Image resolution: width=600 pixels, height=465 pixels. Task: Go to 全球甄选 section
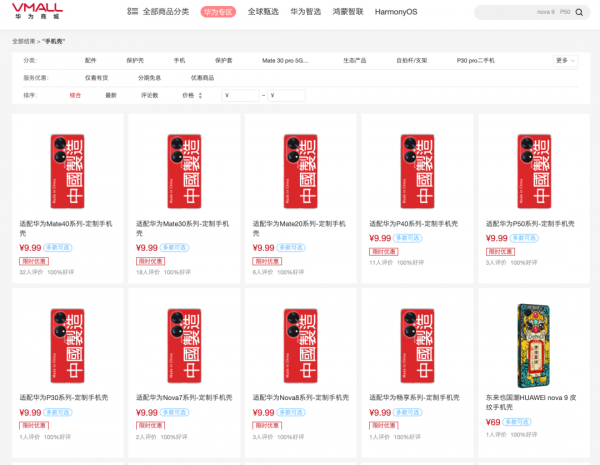point(263,11)
